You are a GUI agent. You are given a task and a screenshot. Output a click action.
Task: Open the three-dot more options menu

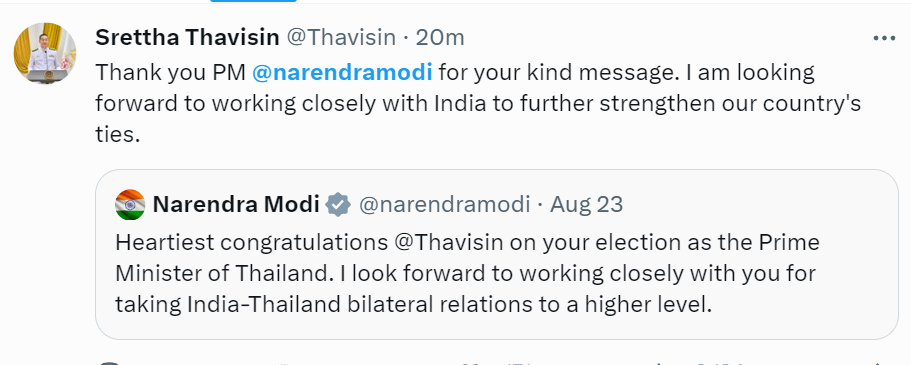pos(884,38)
